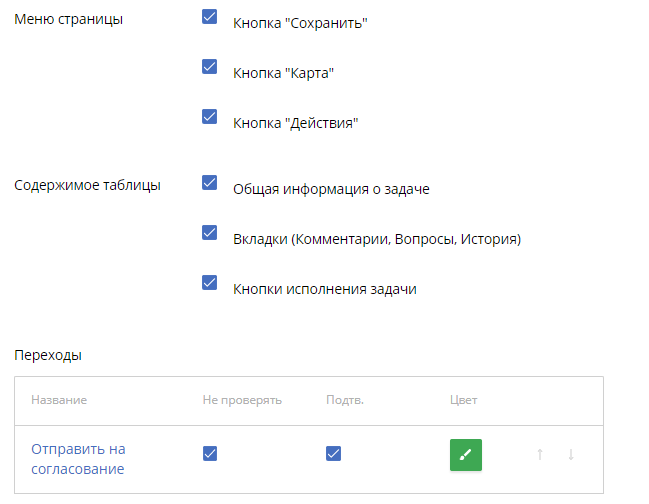Viewport: 649px width, 504px height.
Task: Click the Содержимое таблицы section label
Action: pos(88,185)
